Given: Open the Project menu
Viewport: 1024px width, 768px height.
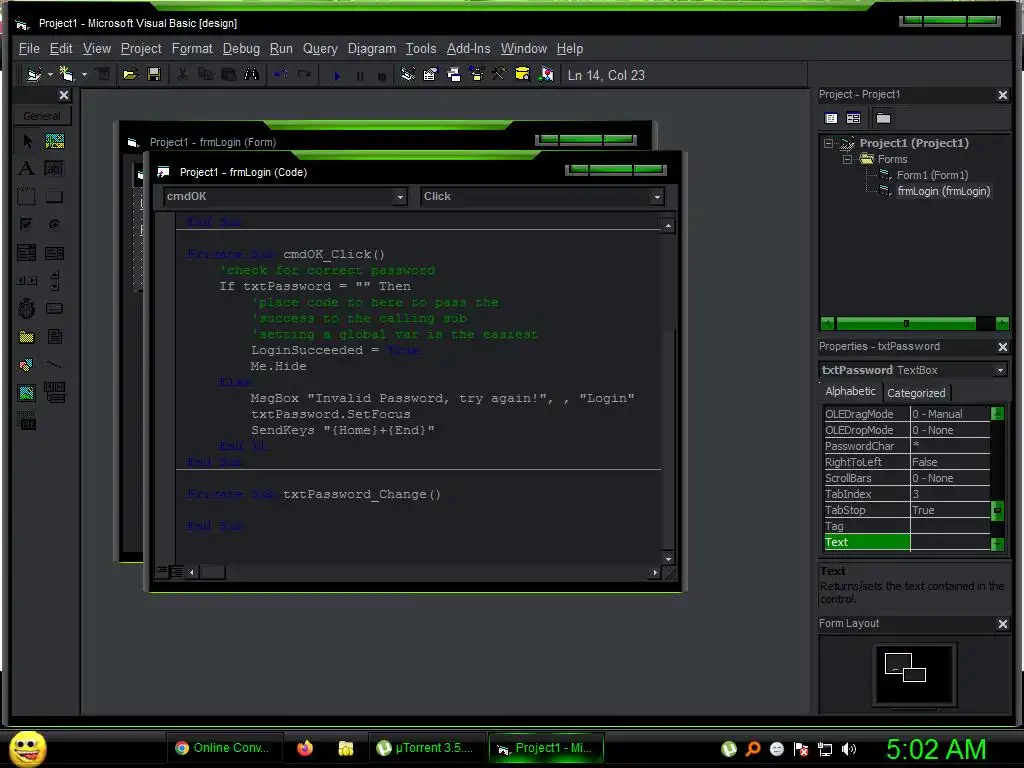Looking at the screenshot, I should 141,48.
